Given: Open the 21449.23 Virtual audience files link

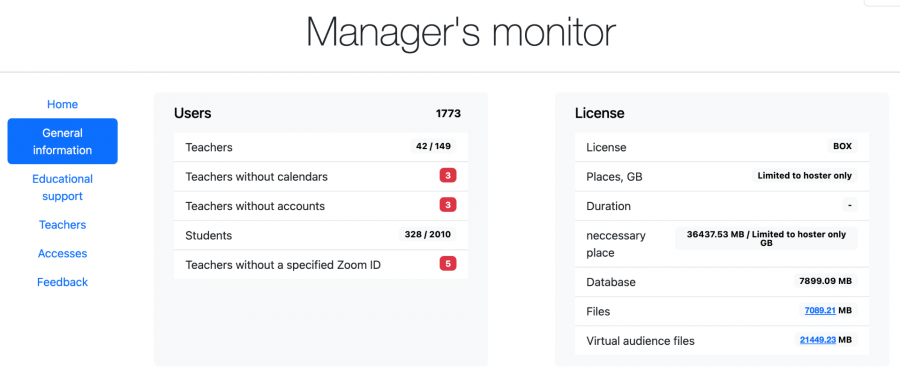Looking at the screenshot, I should [x=817, y=340].
